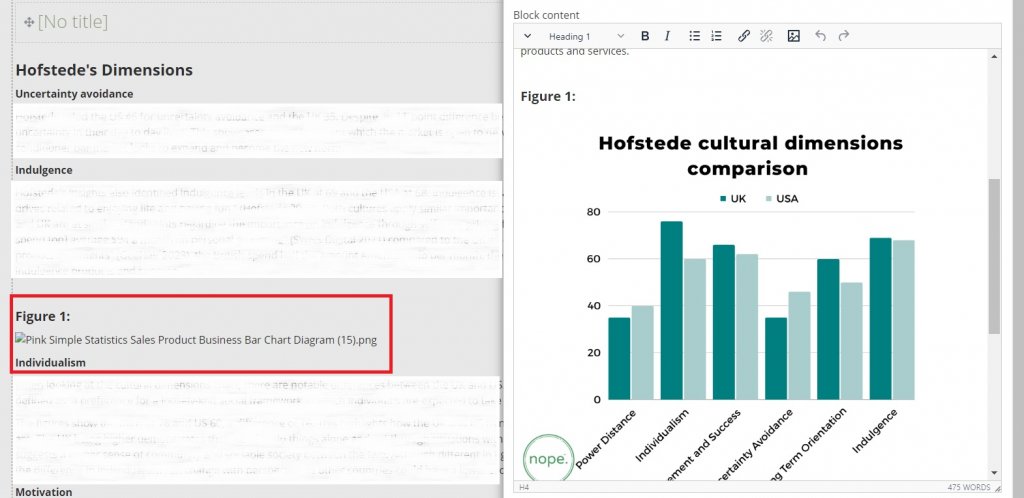Click the insert link icon
Viewport: 1024px width, 498px height.
pyautogui.click(x=743, y=36)
